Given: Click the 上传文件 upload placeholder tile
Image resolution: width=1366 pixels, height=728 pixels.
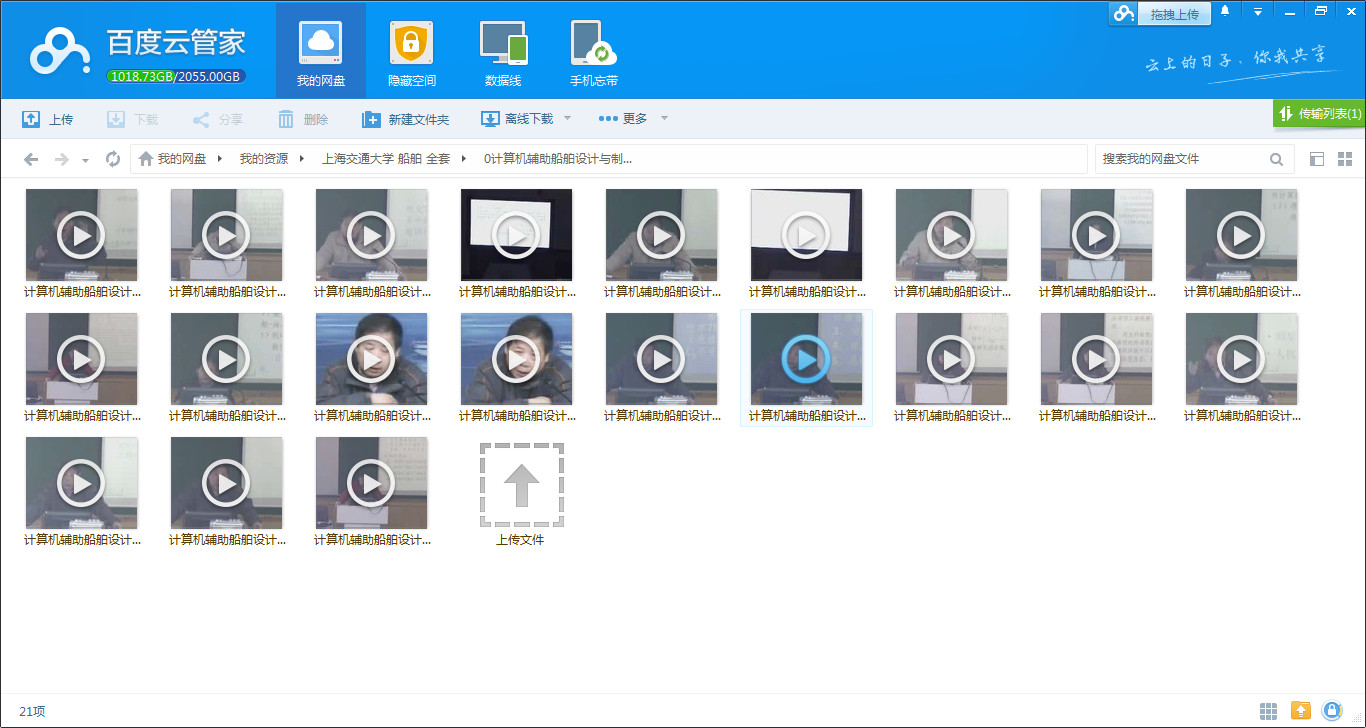Looking at the screenshot, I should [x=521, y=494].
